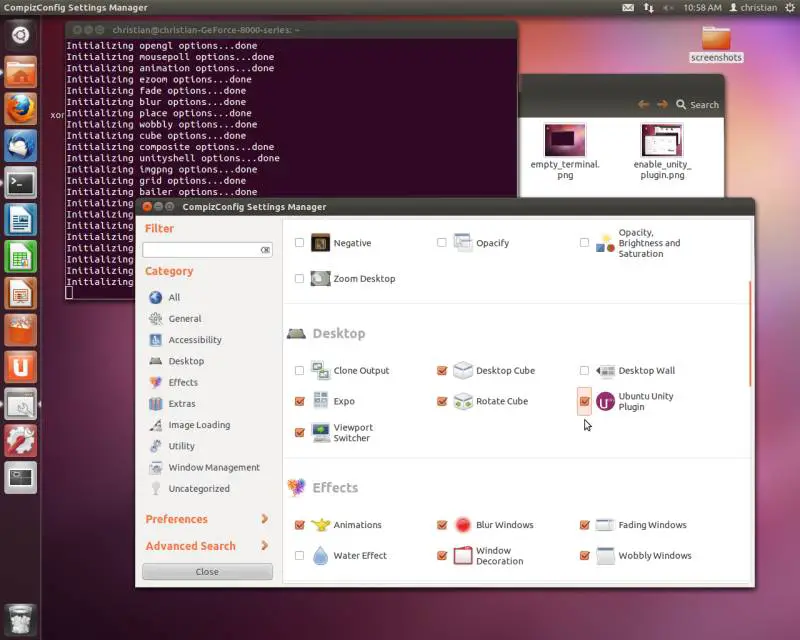This screenshot has height=640, width=800.
Task: Uncheck the Blur Windows checkbox
Action: click(x=442, y=525)
